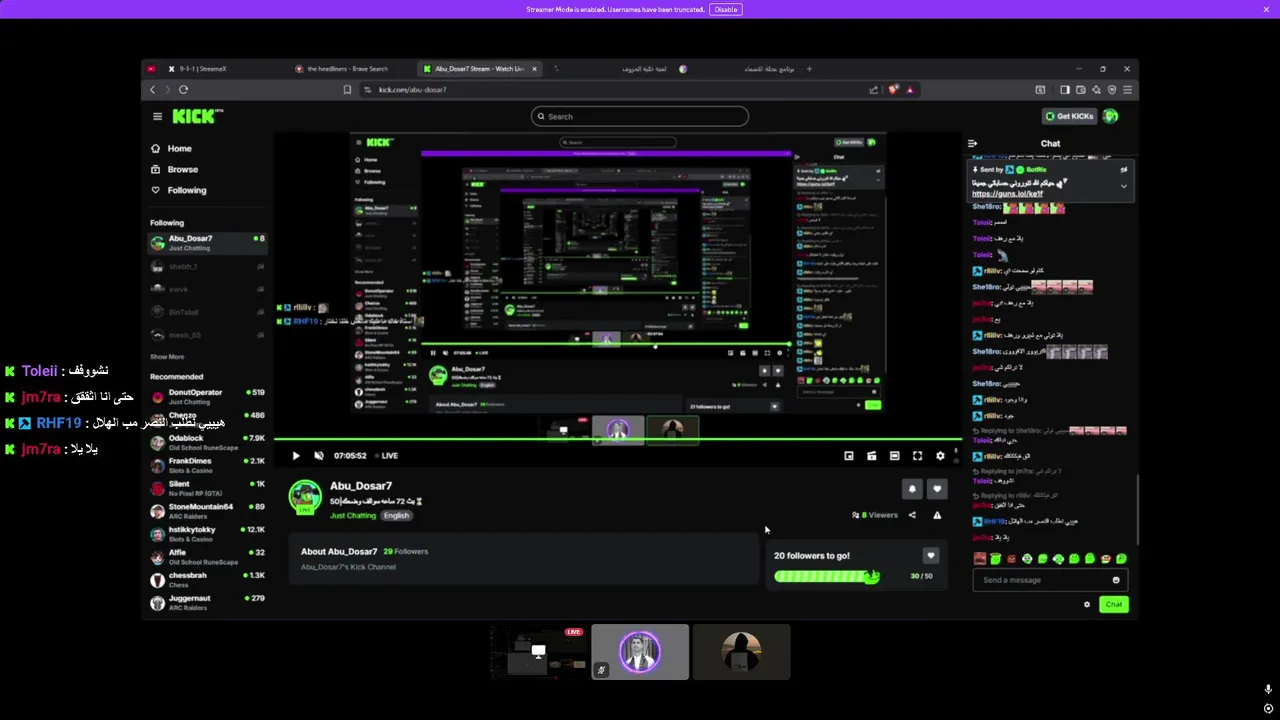The image size is (1280, 720).
Task: Reload the page in the browser
Action: 184,90
